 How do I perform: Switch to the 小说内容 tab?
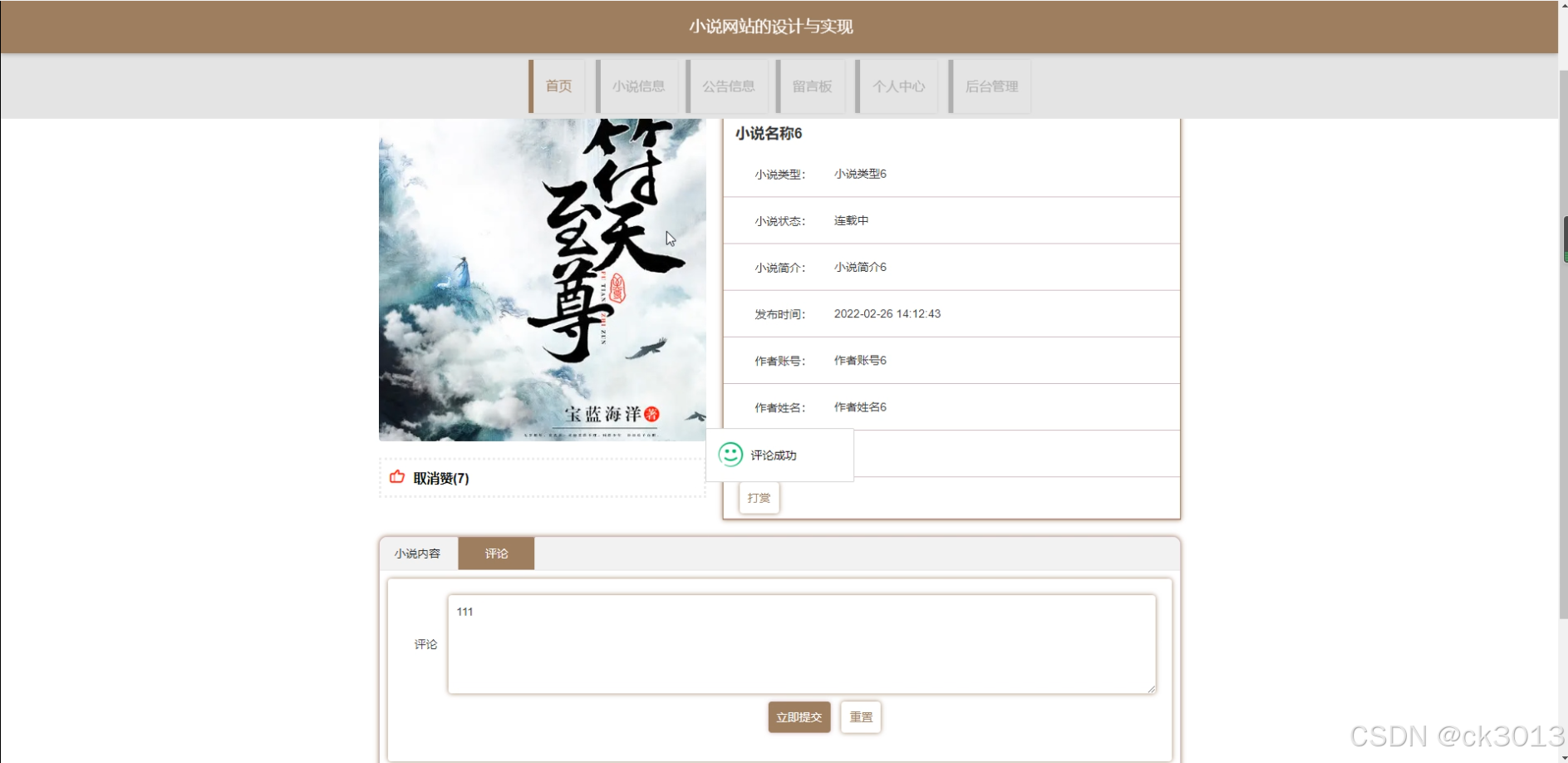[x=418, y=554]
